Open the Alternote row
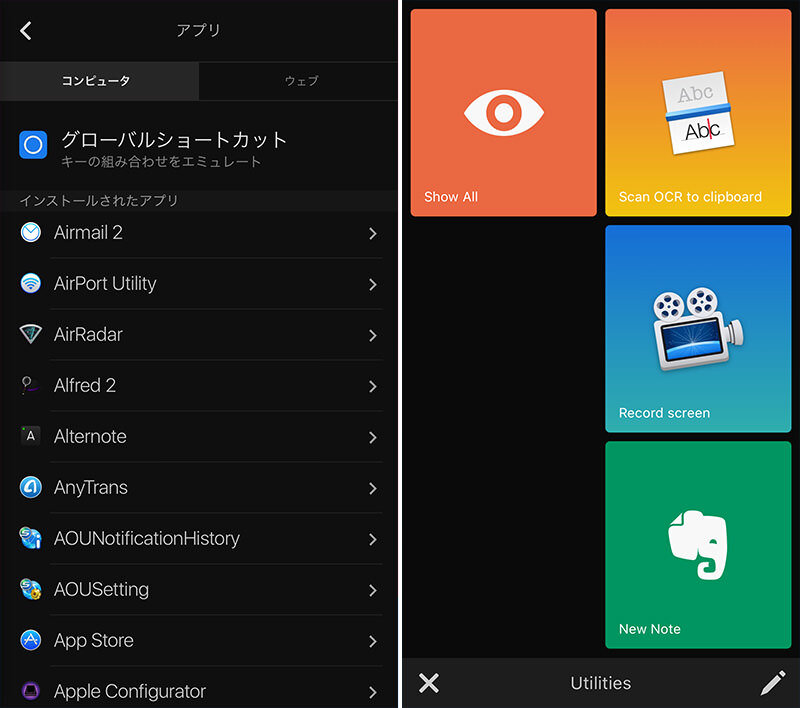 tap(199, 437)
